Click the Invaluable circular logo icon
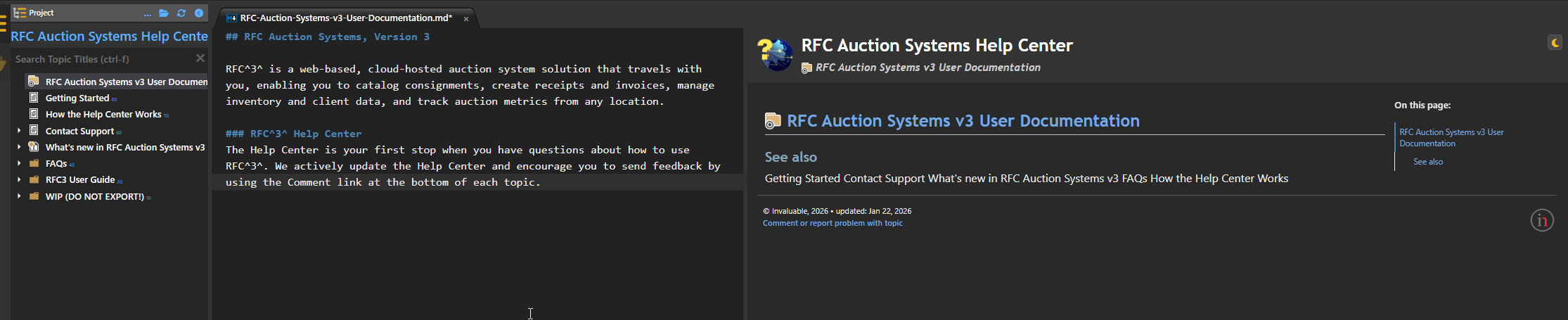The height and width of the screenshot is (320, 1568). click(x=1541, y=220)
